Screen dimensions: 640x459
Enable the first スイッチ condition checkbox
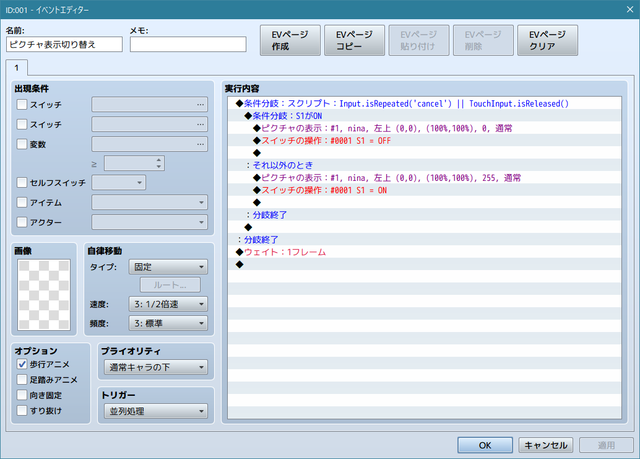click(22, 104)
